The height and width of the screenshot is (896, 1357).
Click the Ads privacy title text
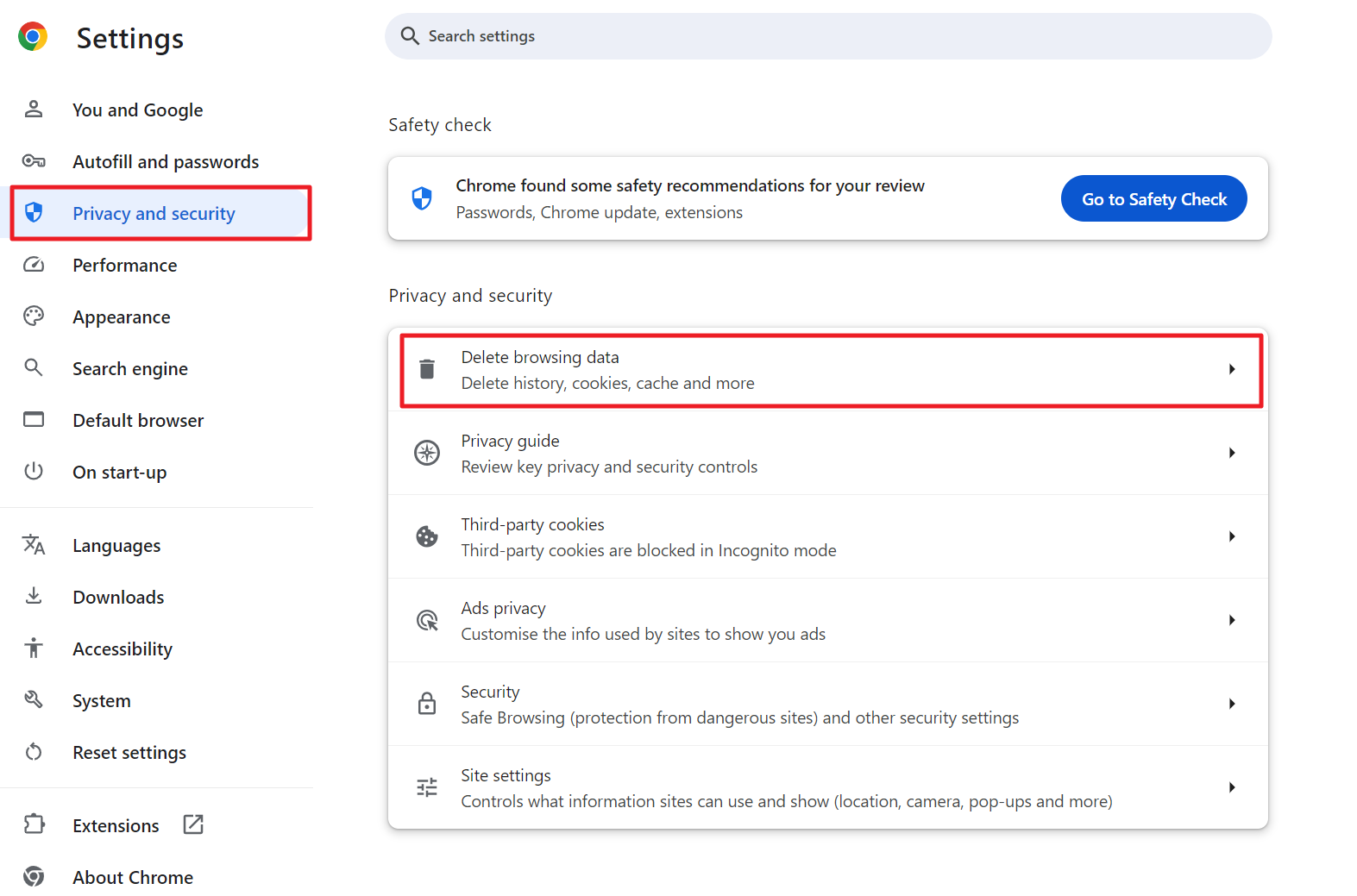503,608
